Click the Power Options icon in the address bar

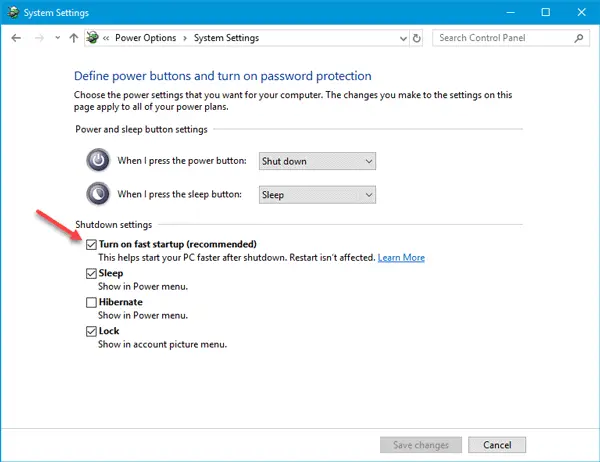point(92,38)
